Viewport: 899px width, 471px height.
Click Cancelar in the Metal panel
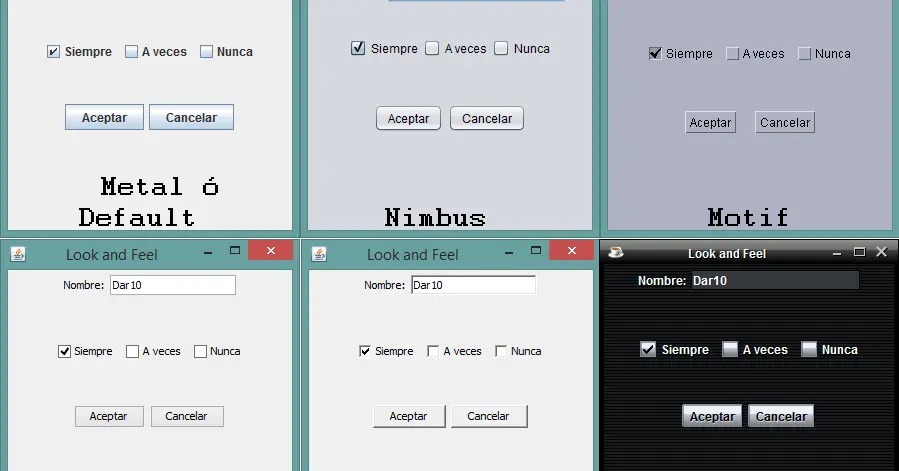point(191,117)
